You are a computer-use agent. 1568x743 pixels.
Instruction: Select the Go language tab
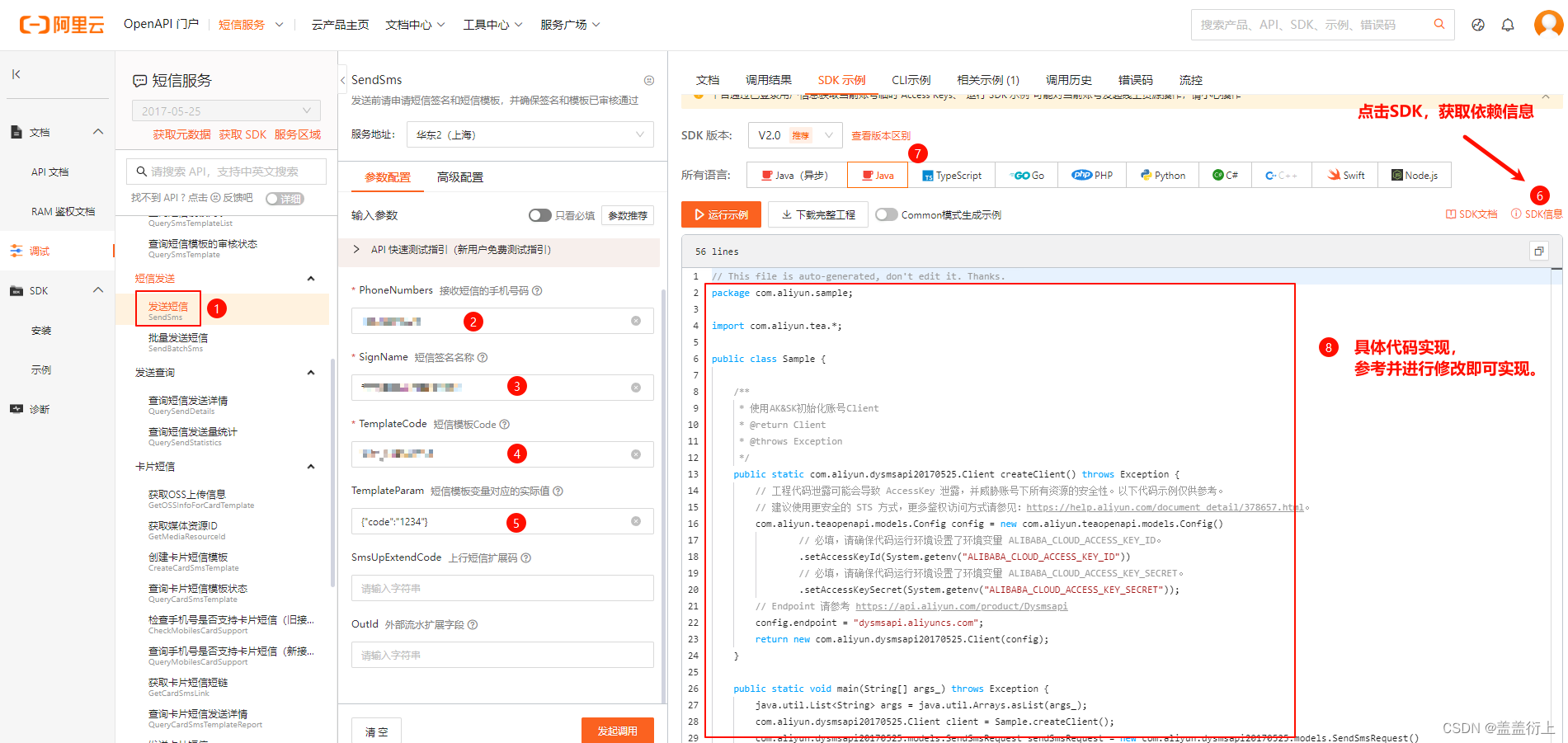[x=1027, y=175]
